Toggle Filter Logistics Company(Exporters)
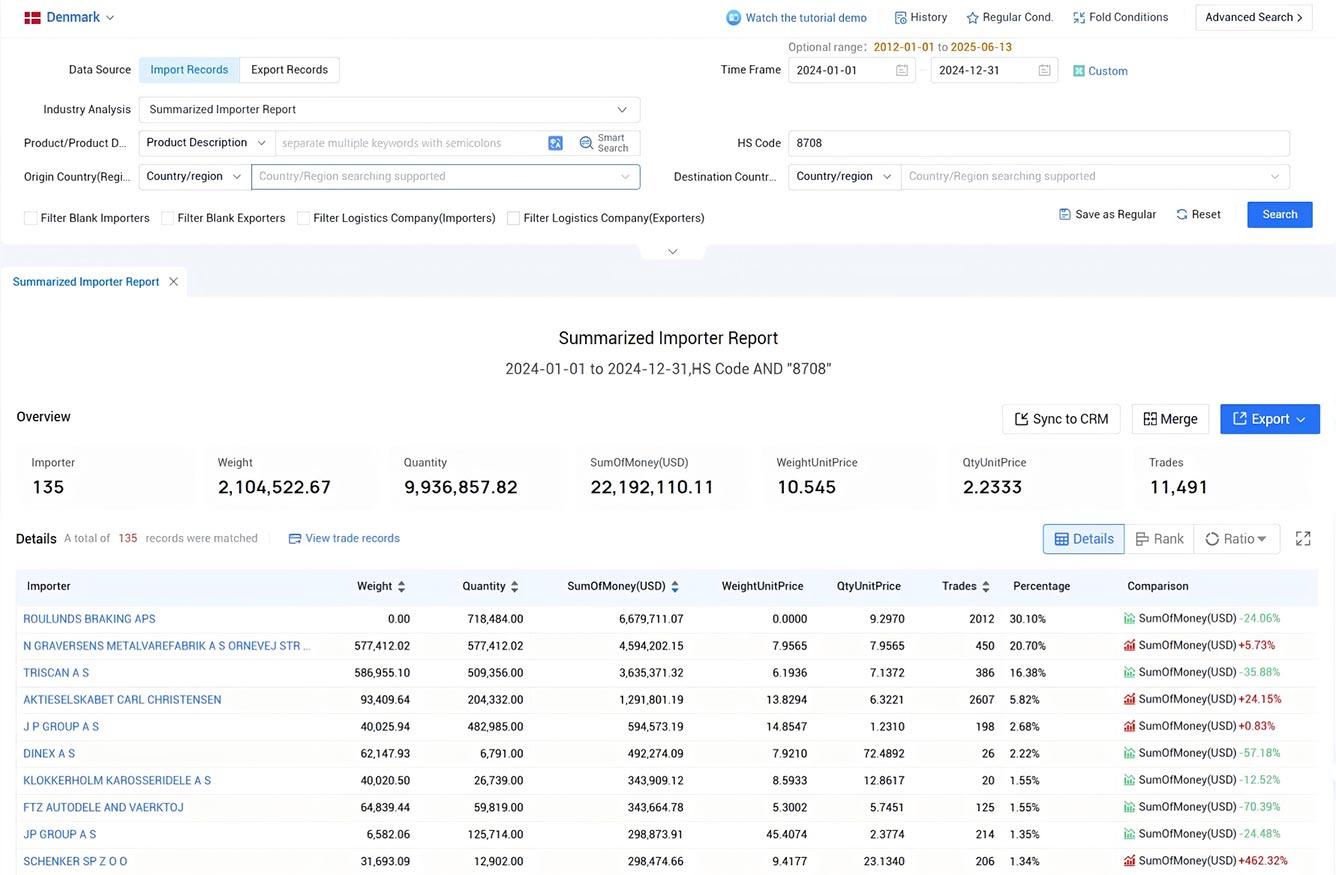This screenshot has width=1336, height=875. (x=513, y=218)
